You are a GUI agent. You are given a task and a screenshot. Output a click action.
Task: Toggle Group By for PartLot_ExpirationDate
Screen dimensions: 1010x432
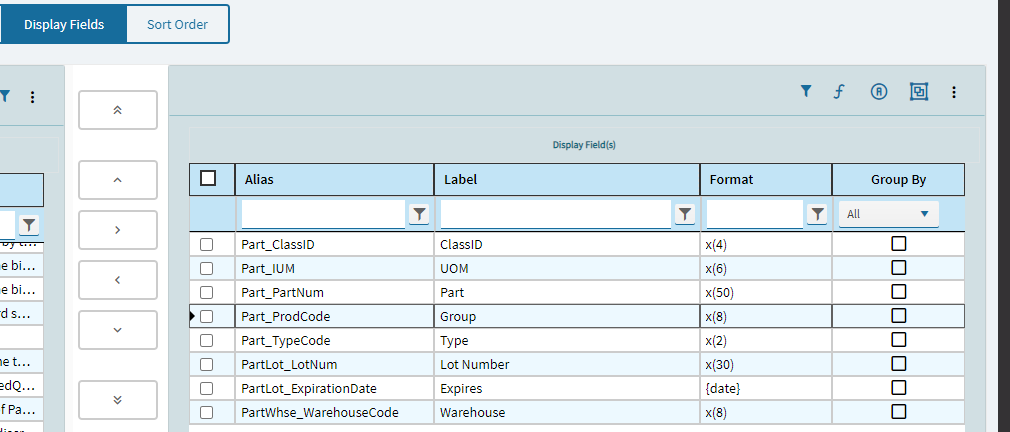point(898,388)
